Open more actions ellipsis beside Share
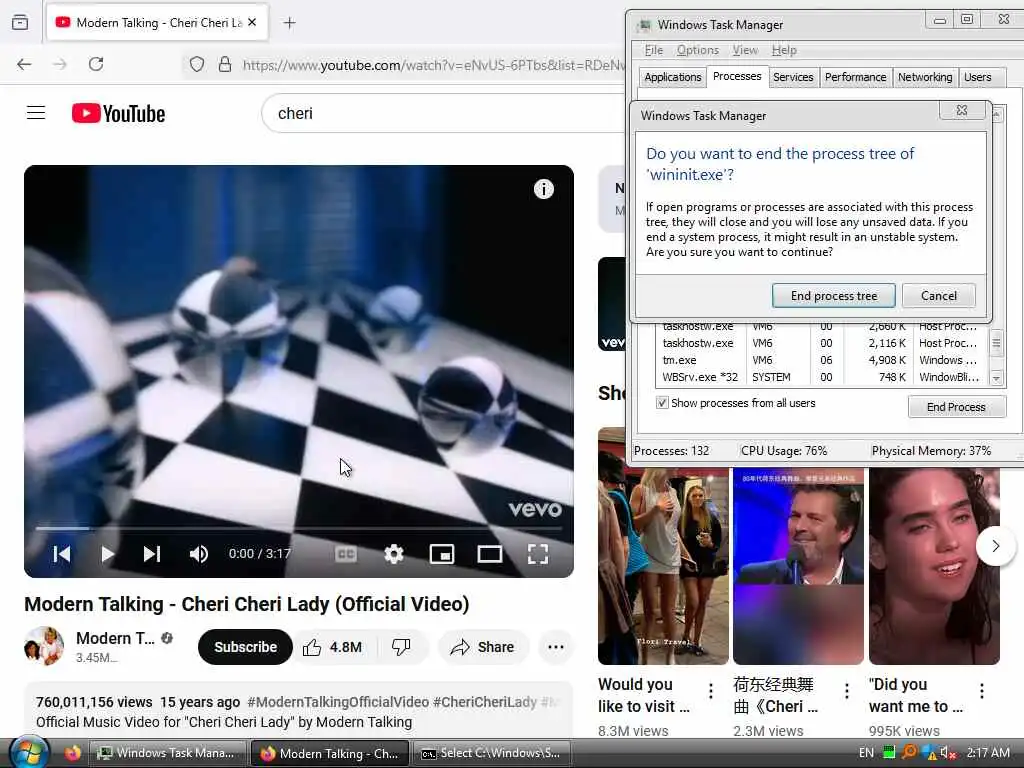1024x768 pixels. click(556, 647)
